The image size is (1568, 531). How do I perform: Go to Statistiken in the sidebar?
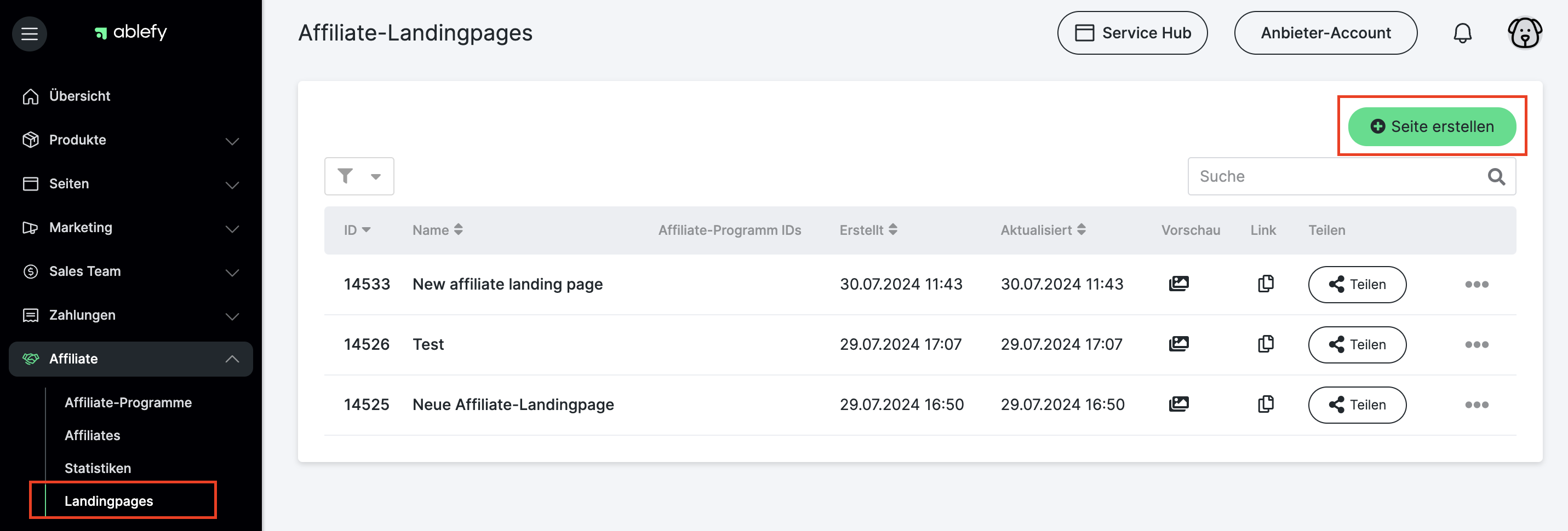(x=98, y=469)
